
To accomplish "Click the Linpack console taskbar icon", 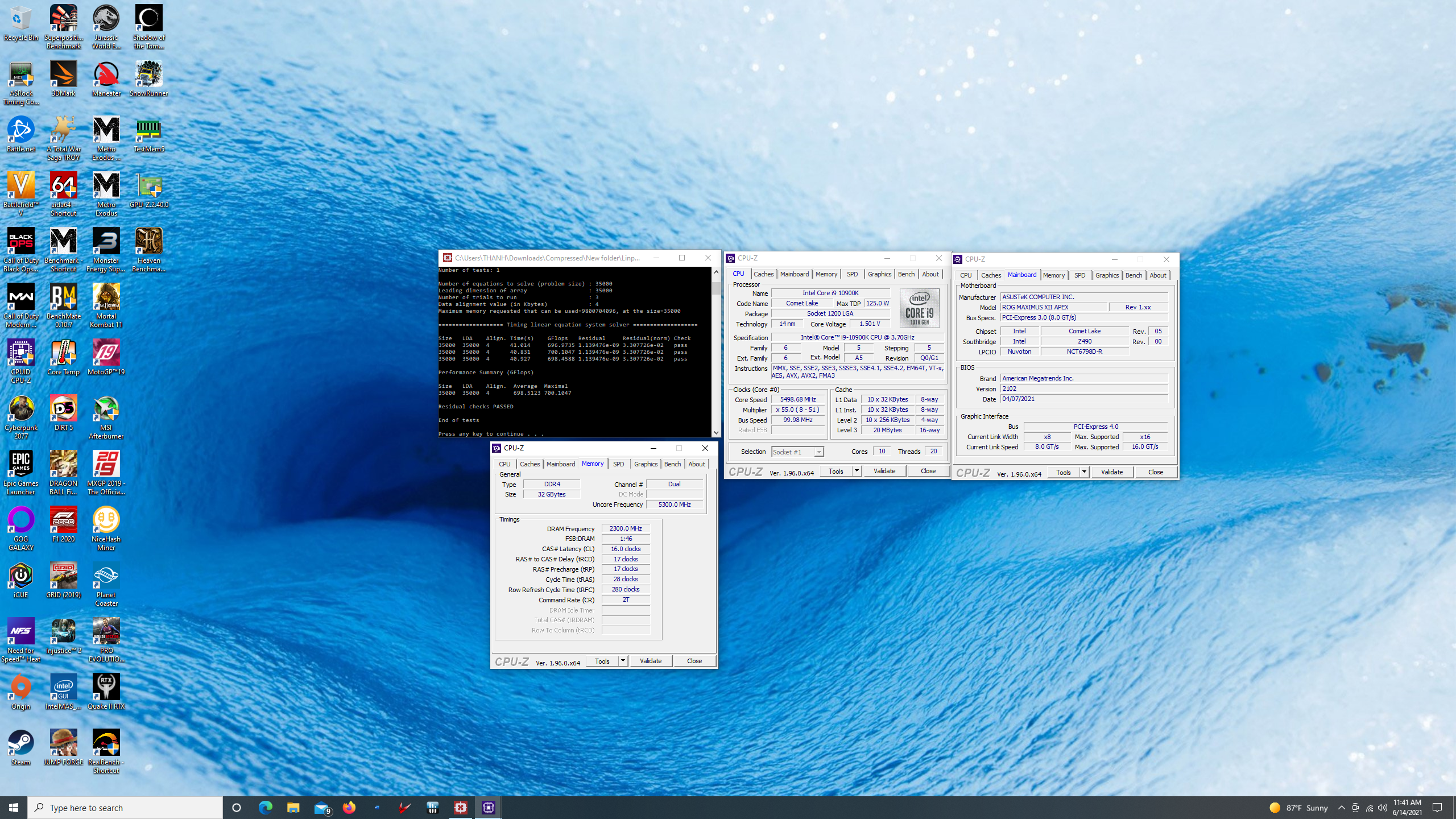I will (460, 808).
